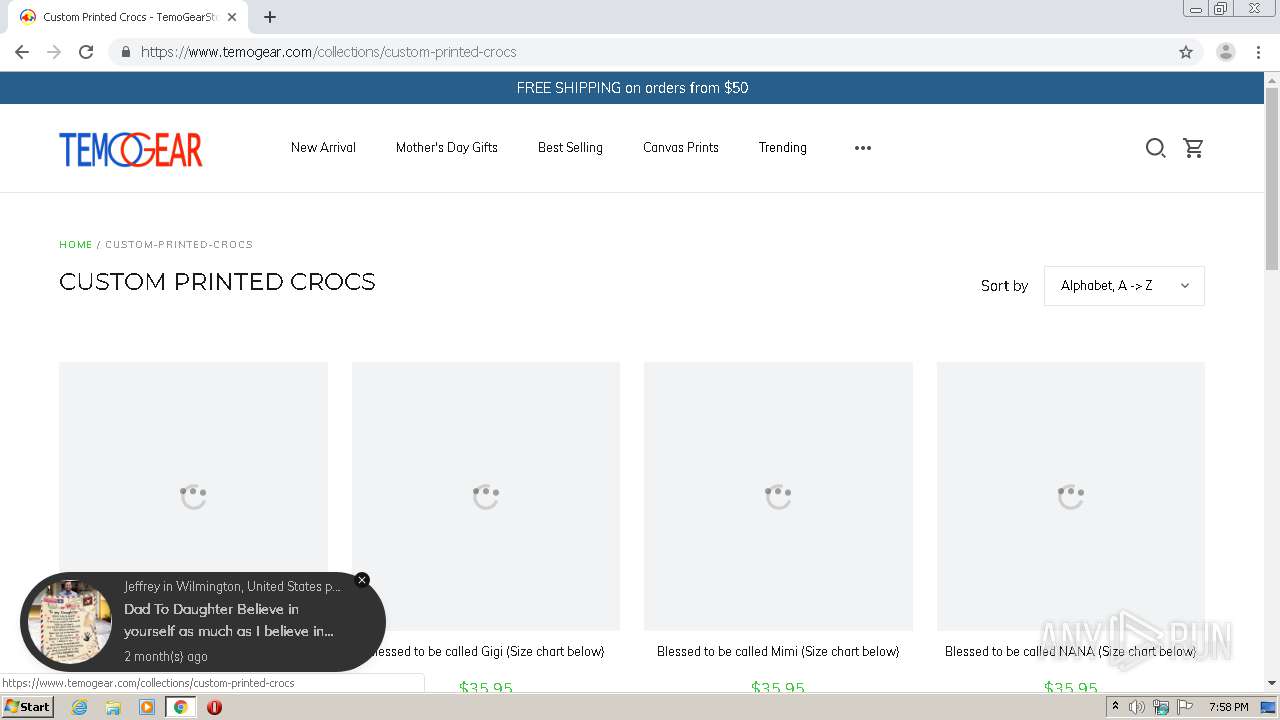Click the TemoGear logo

pyautogui.click(x=131, y=150)
